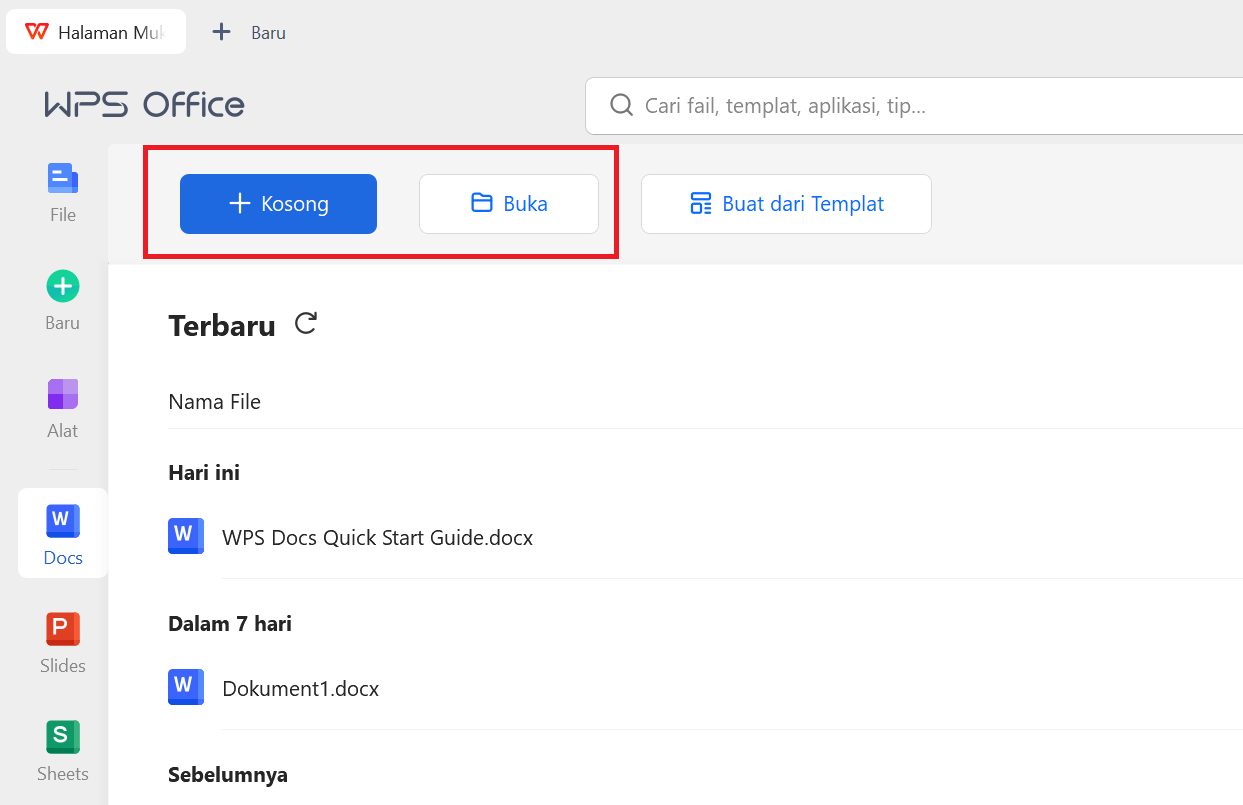Open Dokument1.docx from recent list
The width and height of the screenshot is (1243, 805).
click(x=300, y=689)
